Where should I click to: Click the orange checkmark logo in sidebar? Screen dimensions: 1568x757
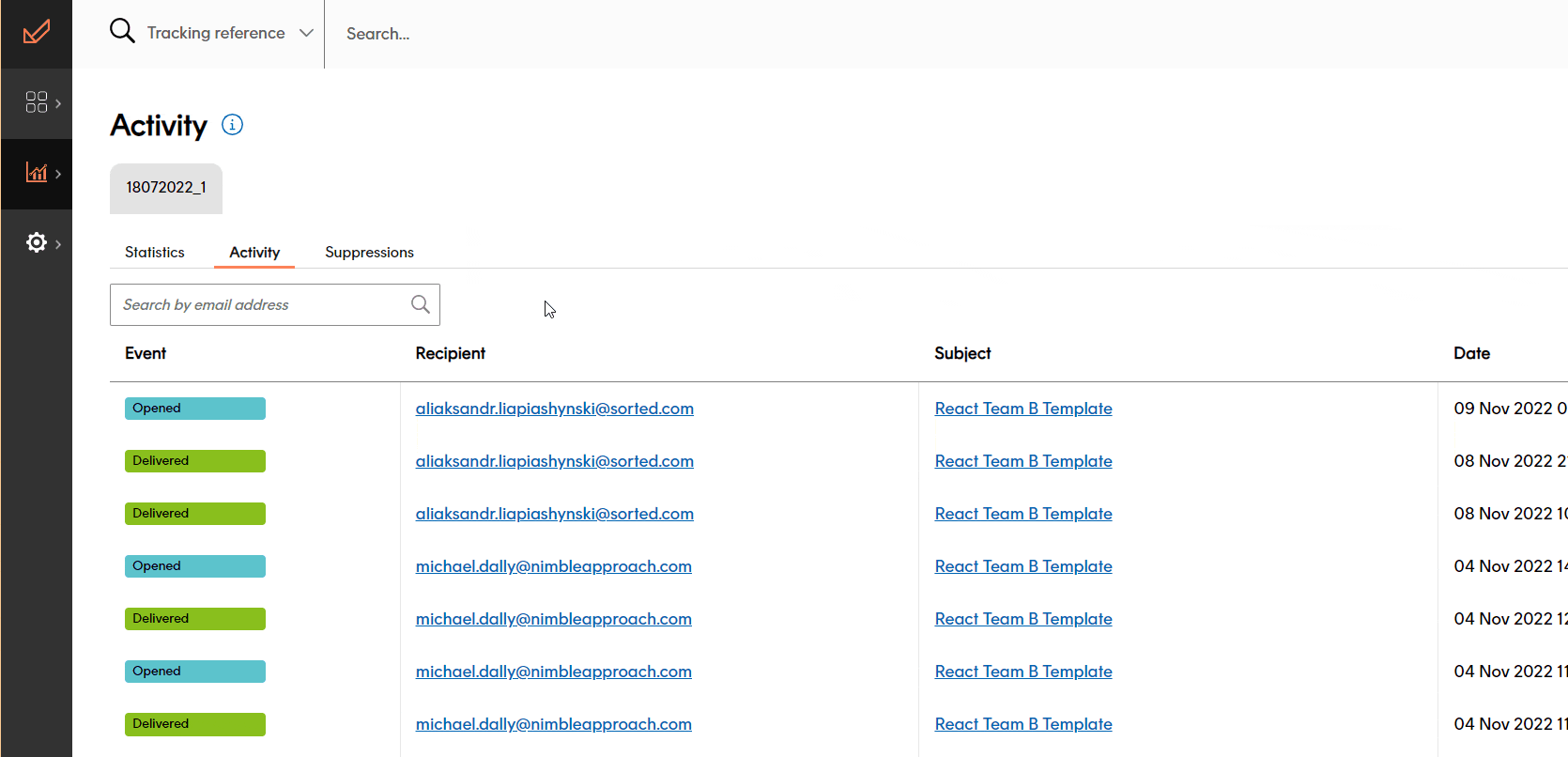pos(37,33)
